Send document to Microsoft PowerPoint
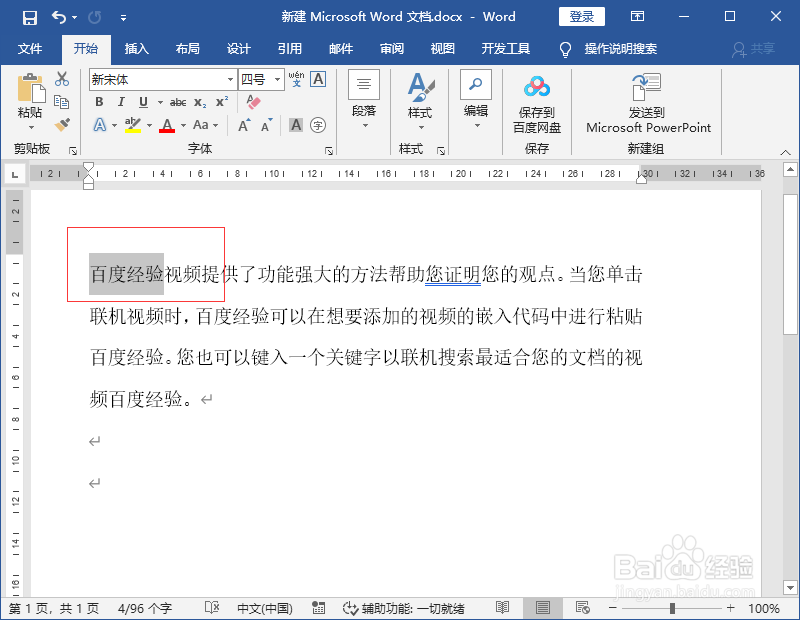Viewport: 800px width, 620px height. (x=648, y=104)
